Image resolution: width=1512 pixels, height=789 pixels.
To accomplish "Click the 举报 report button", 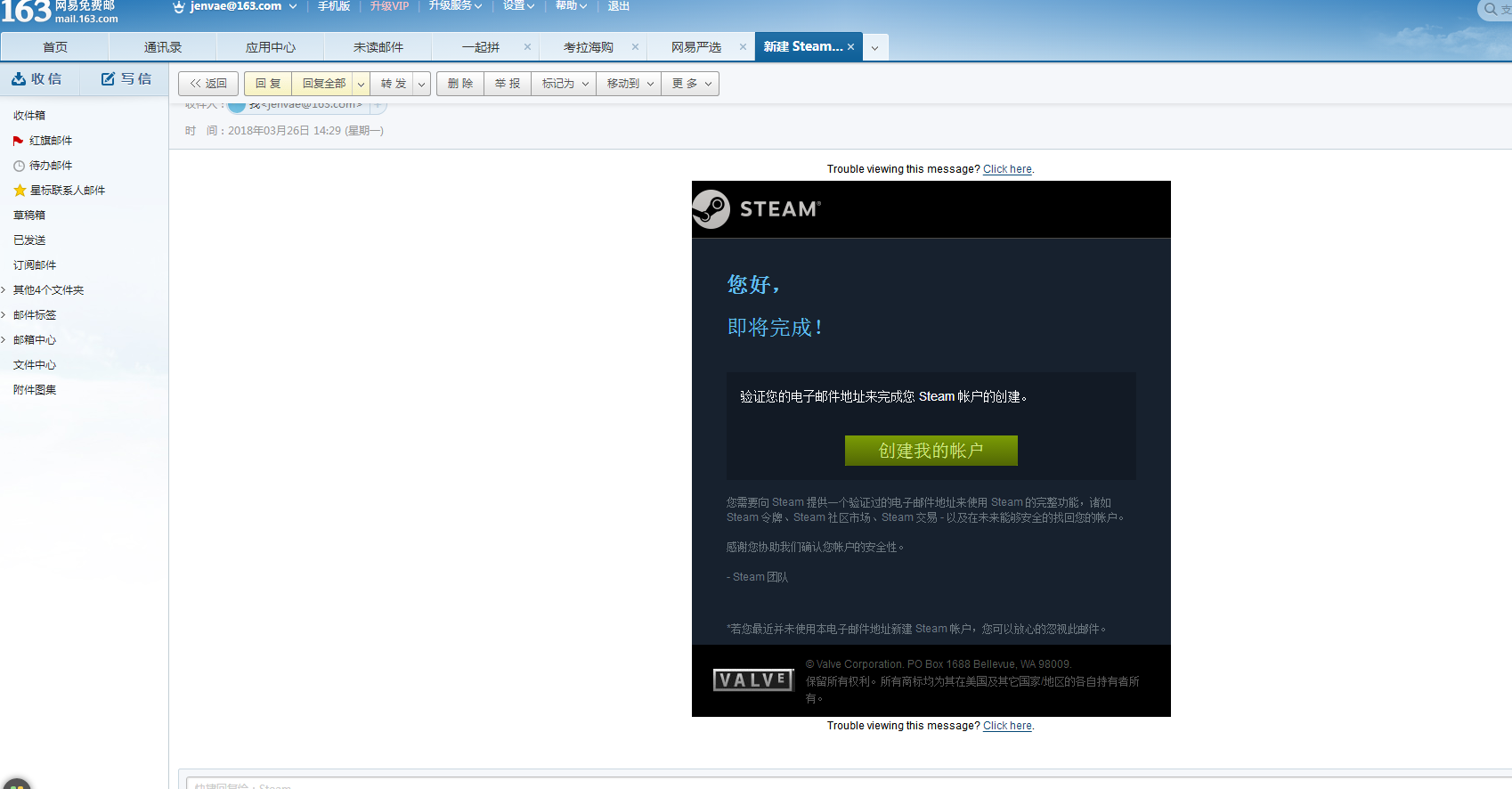I will [x=508, y=84].
